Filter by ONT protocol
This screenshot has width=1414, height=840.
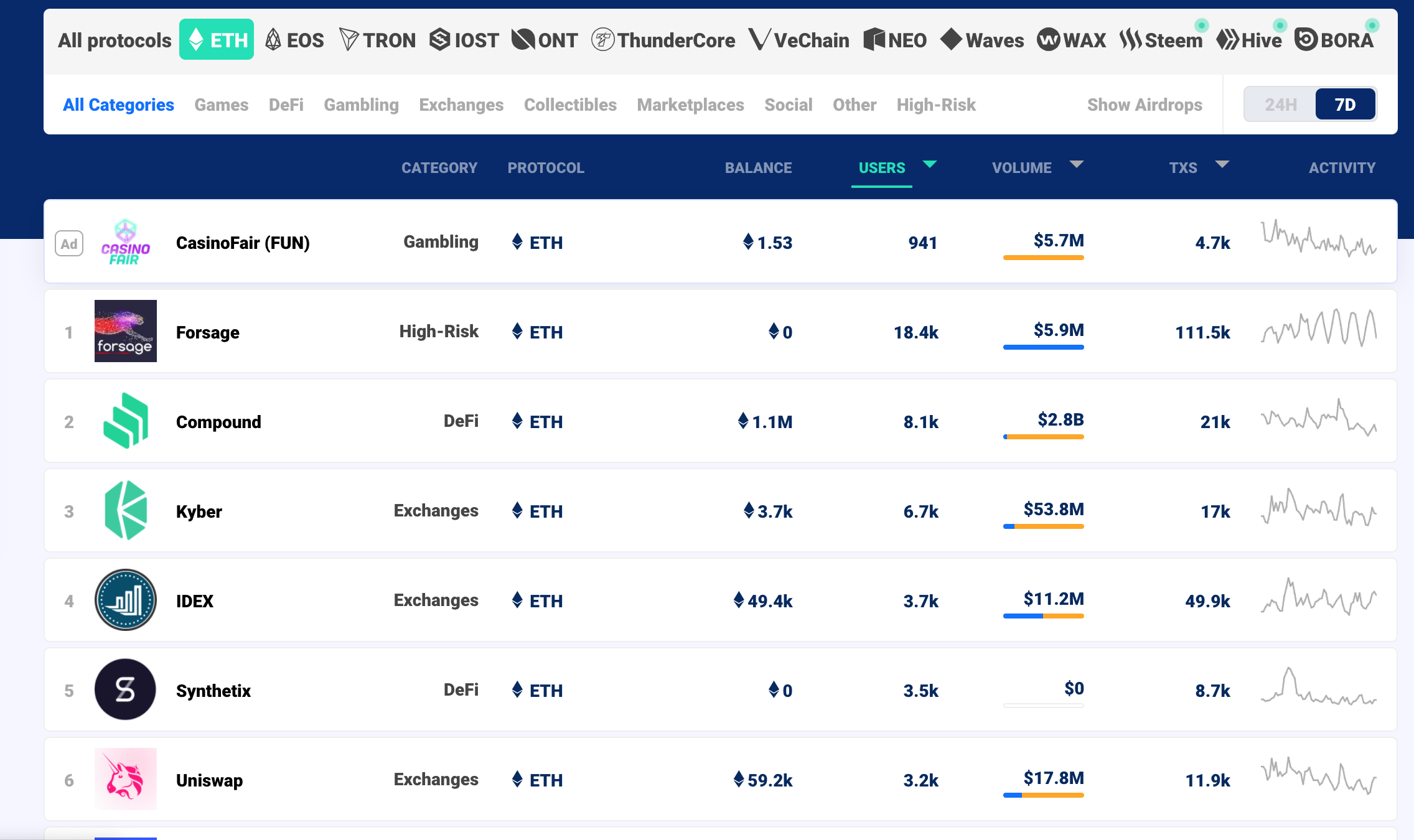pos(545,40)
